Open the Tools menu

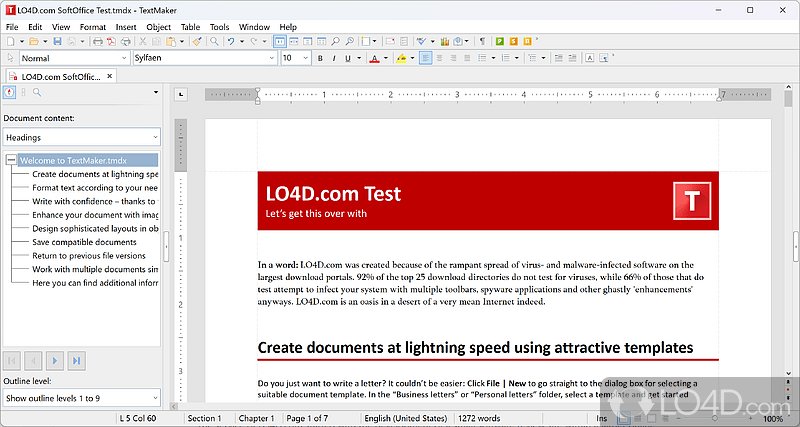coord(220,27)
